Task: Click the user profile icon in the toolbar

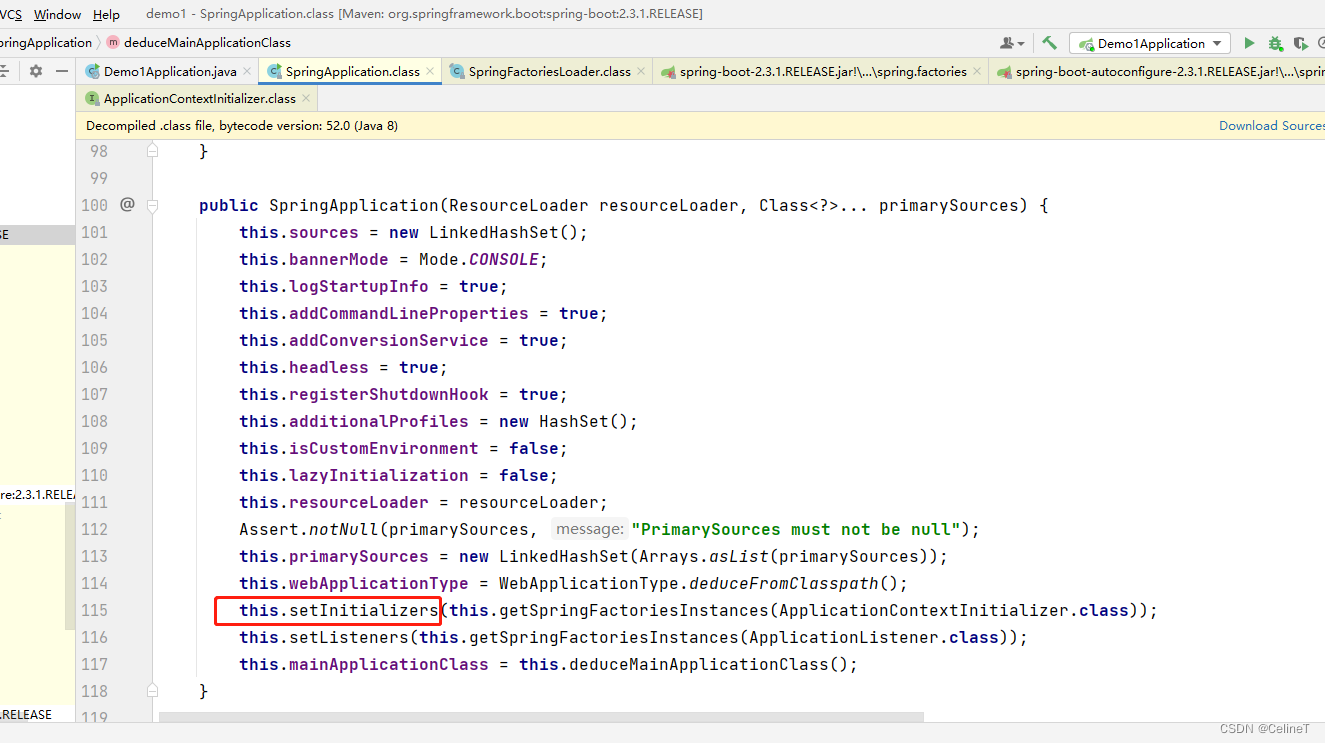Action: 1006,43
